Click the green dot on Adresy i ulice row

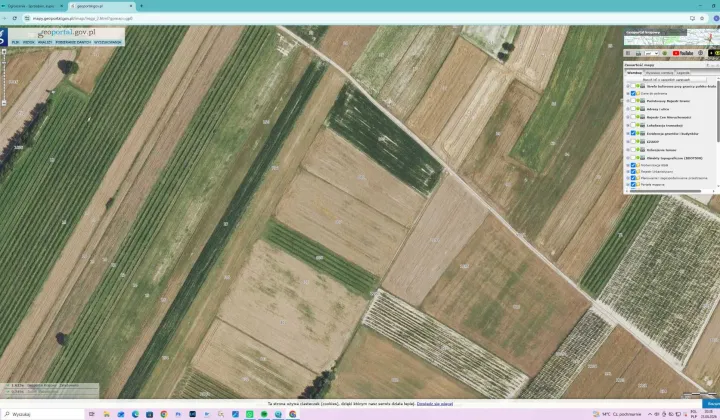(638, 109)
